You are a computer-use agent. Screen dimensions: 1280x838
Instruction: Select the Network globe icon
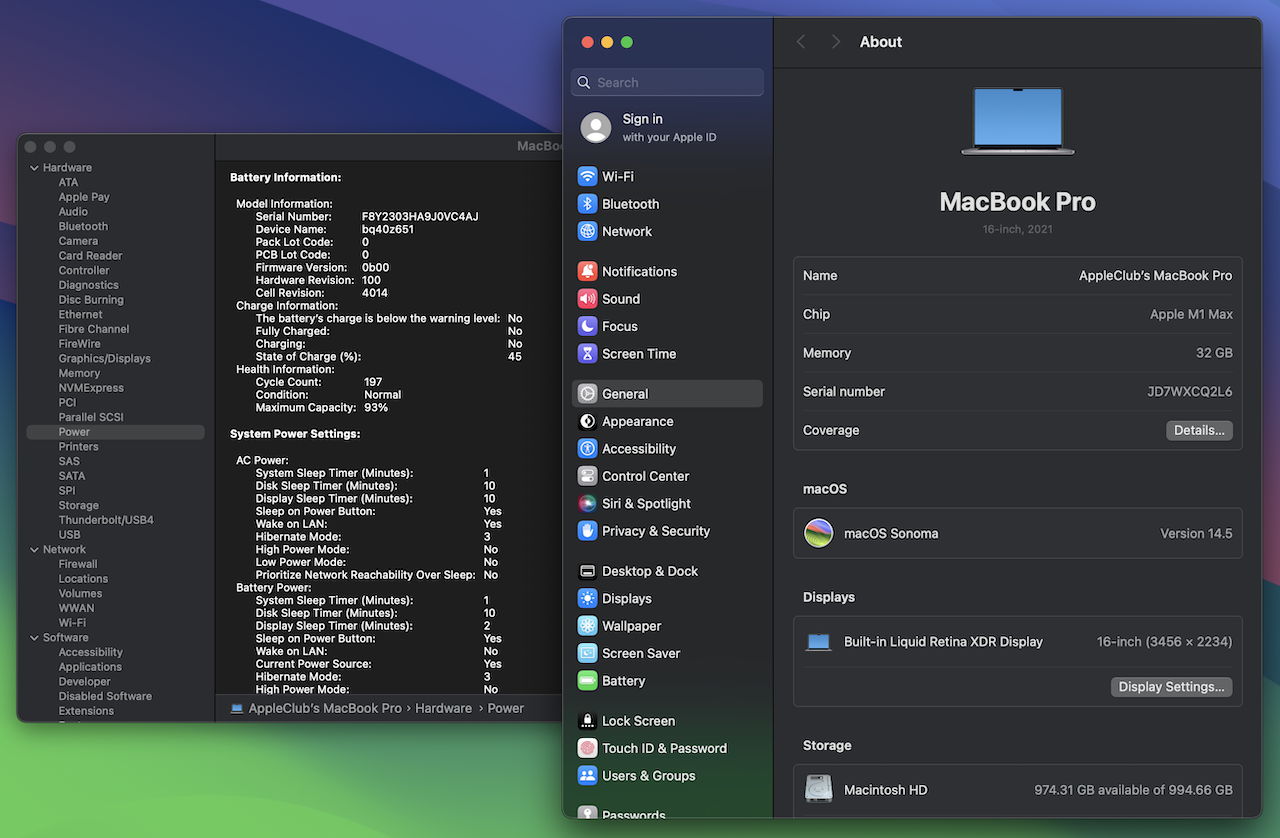(587, 231)
